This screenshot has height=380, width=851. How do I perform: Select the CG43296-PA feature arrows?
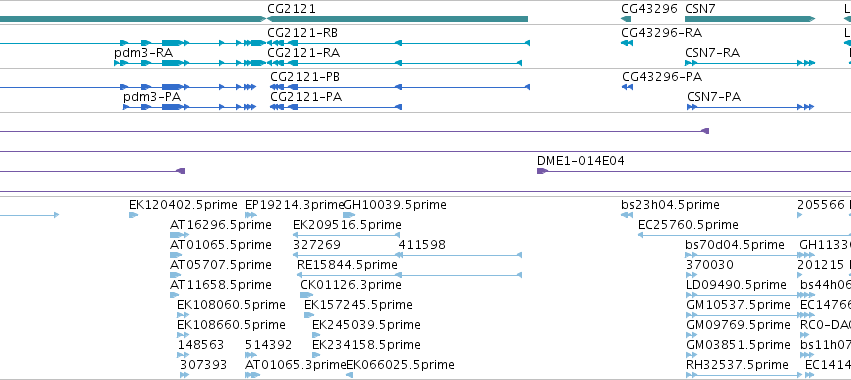click(x=627, y=87)
